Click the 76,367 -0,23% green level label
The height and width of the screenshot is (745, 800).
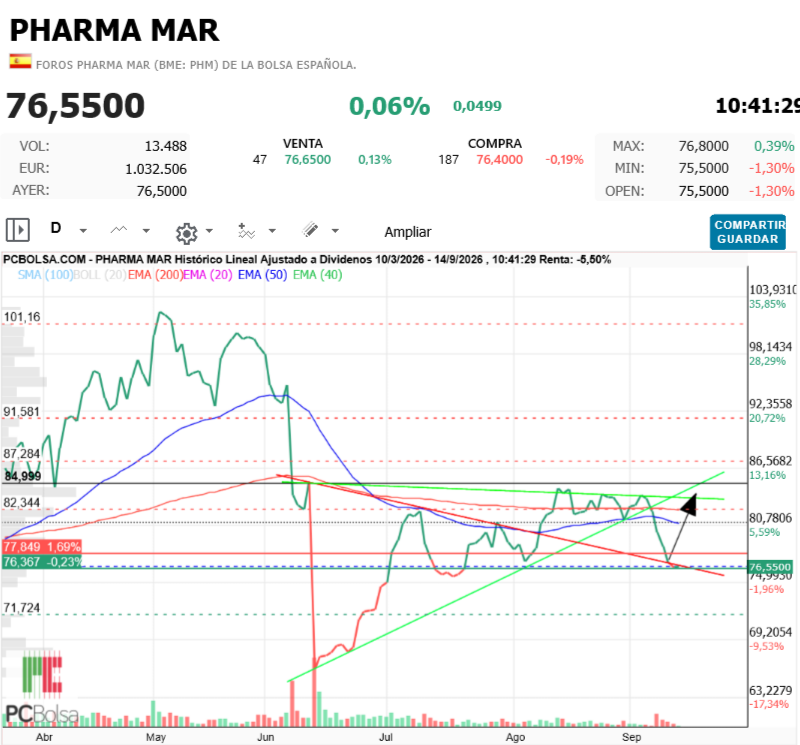42,562
